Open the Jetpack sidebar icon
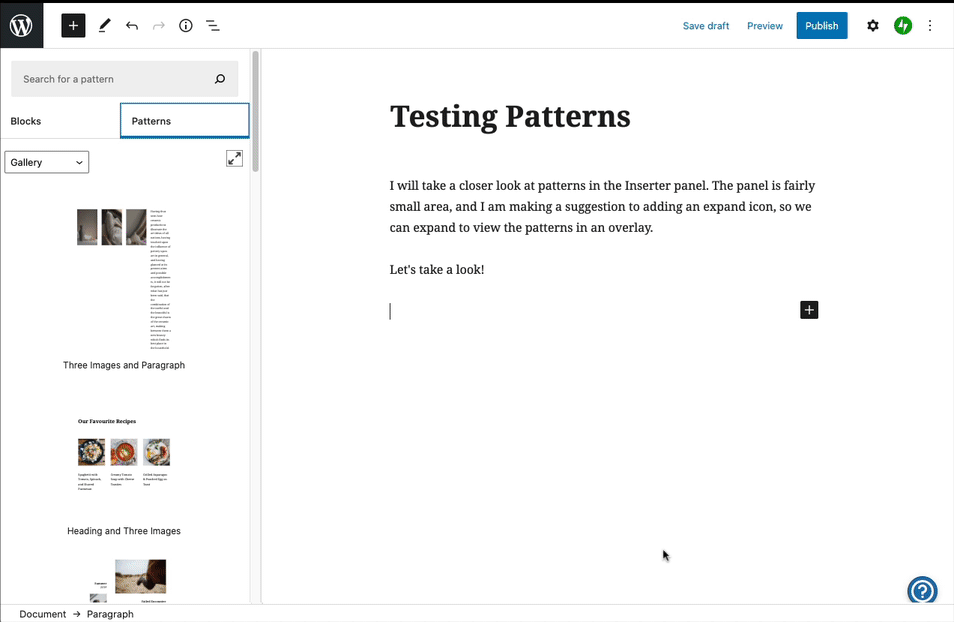 [x=903, y=26]
